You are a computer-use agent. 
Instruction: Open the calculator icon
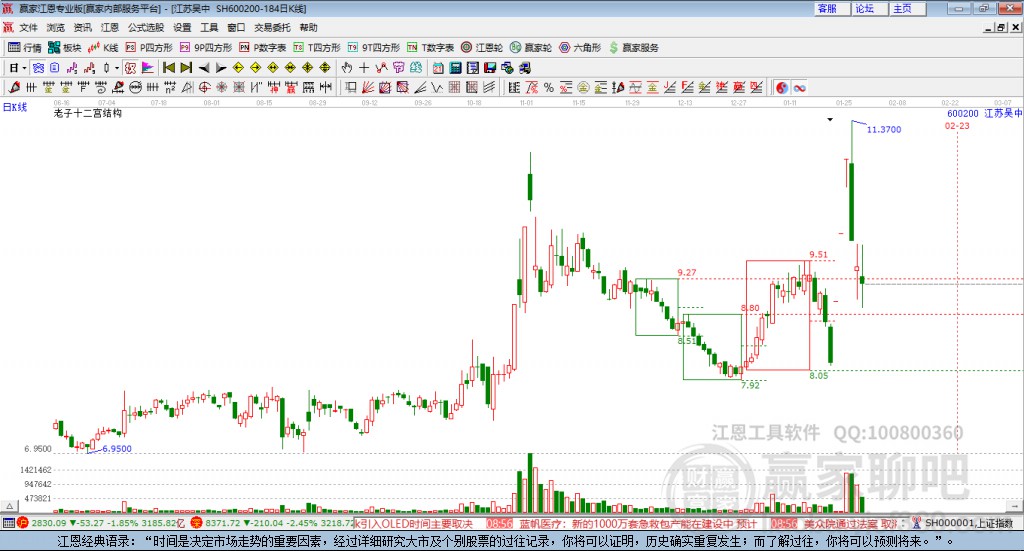point(455,68)
